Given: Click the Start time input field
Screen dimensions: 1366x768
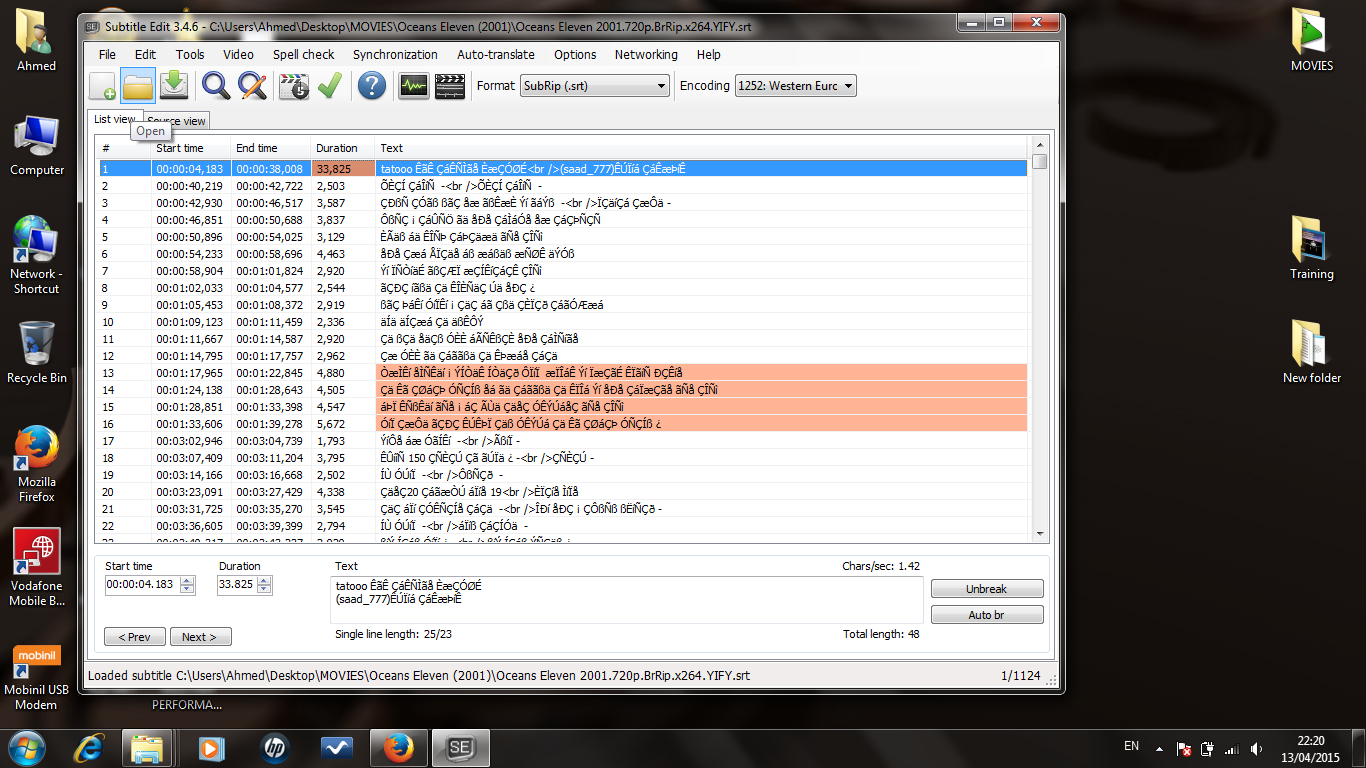Looking at the screenshot, I should click(x=142, y=585).
